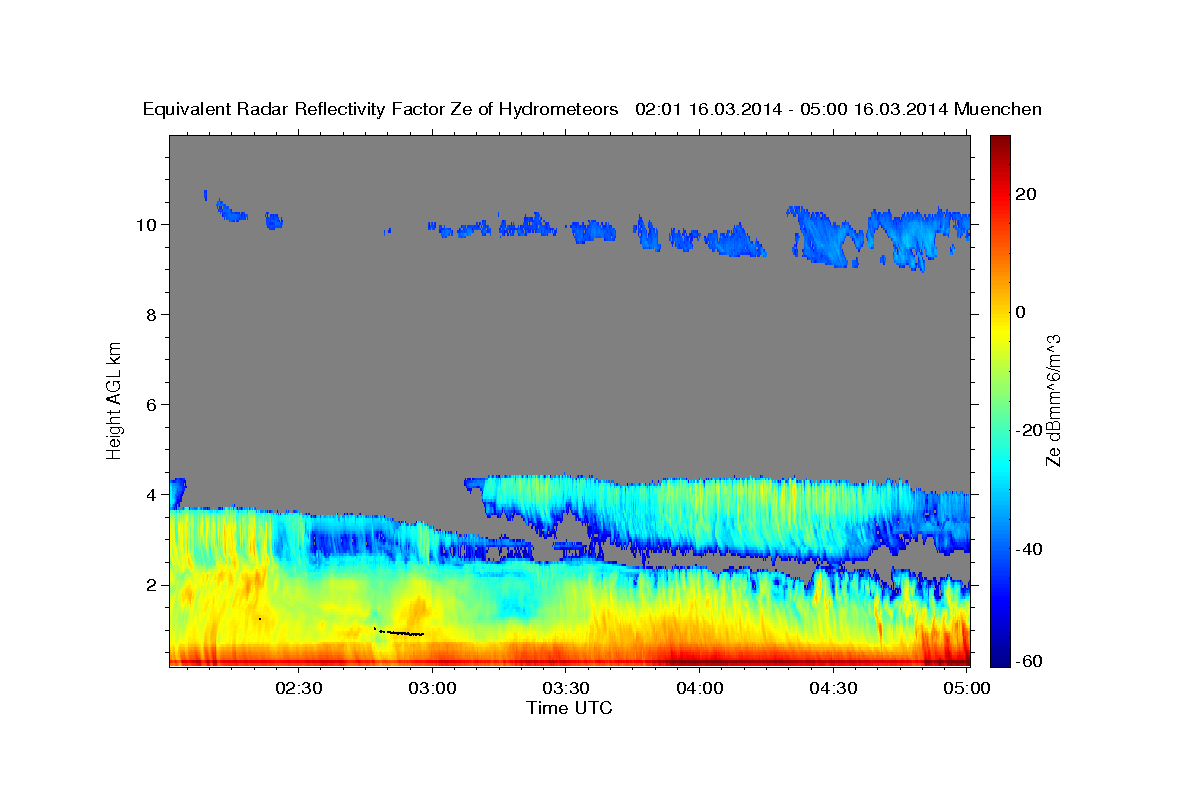Click the 'Ze dBmm^6/m^3' colorbar unit label
This screenshot has height=800, width=1200.
click(1053, 400)
